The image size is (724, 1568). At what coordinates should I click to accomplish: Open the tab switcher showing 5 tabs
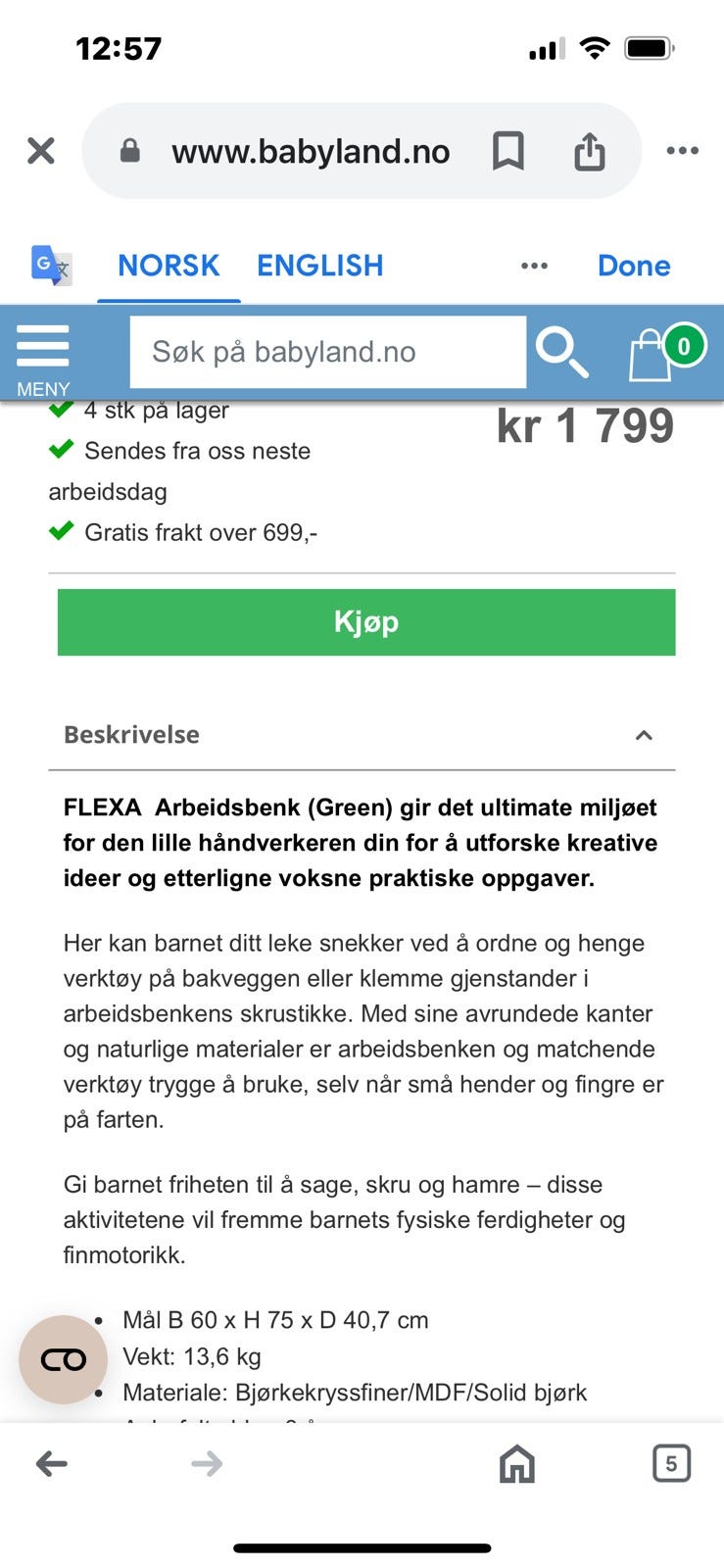pyautogui.click(x=671, y=1464)
